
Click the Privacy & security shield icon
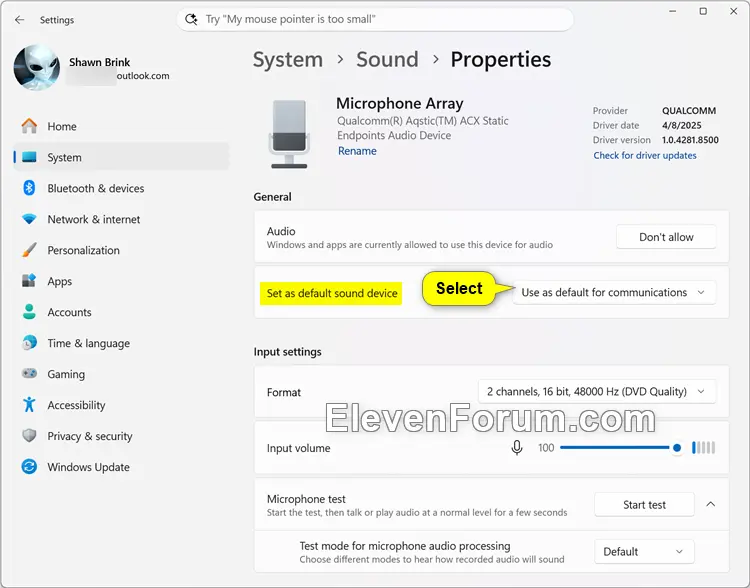pos(29,436)
